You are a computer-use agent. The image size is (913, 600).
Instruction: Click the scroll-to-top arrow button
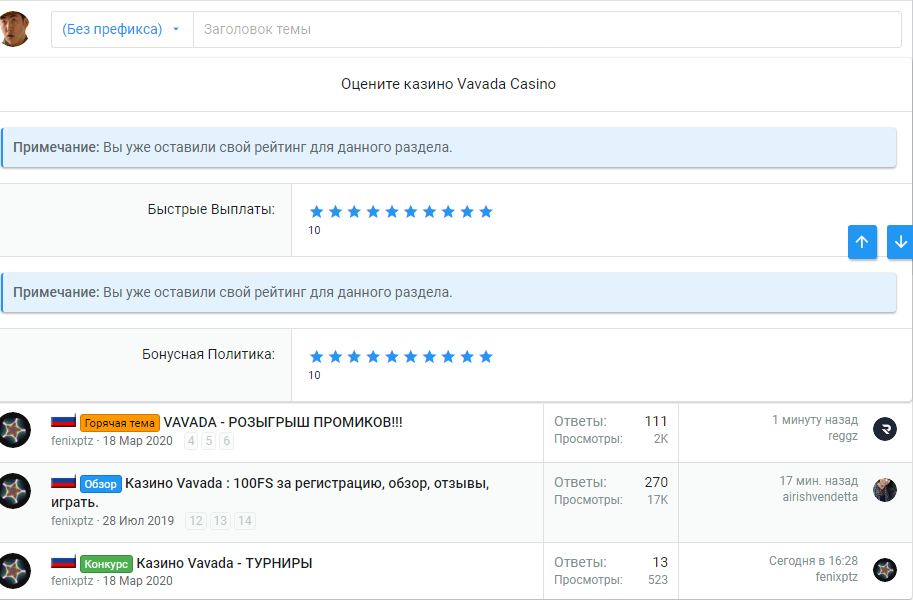click(862, 242)
